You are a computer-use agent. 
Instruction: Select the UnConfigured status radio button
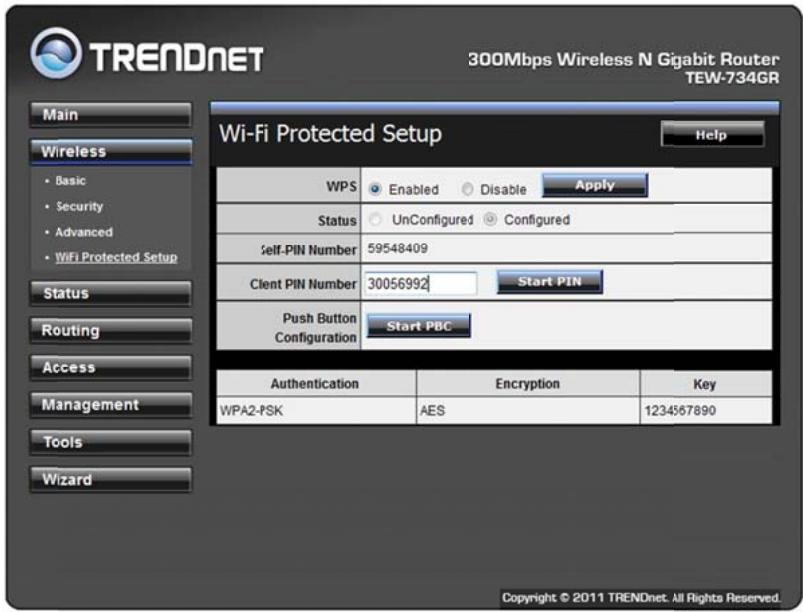pyautogui.click(x=375, y=220)
